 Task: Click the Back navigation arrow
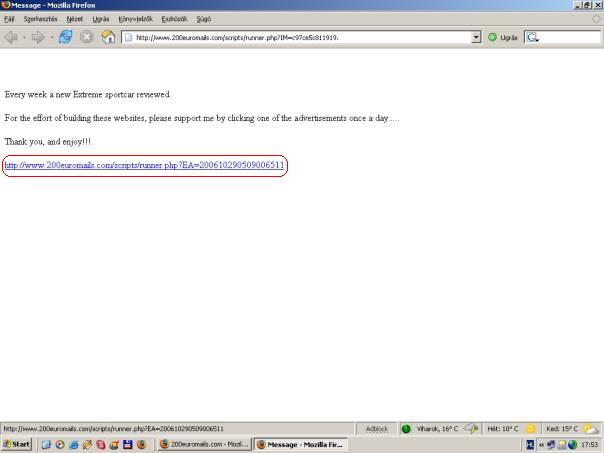tap(11, 37)
